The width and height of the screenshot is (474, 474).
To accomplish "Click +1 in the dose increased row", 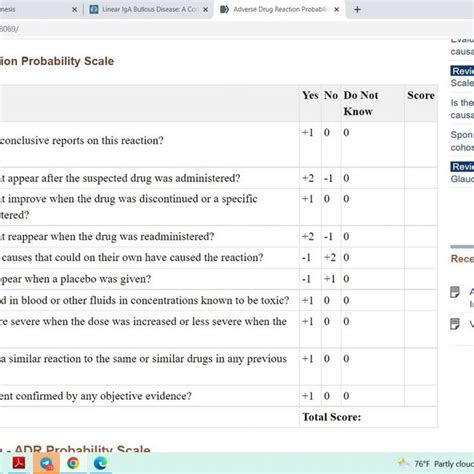I will point(308,321).
